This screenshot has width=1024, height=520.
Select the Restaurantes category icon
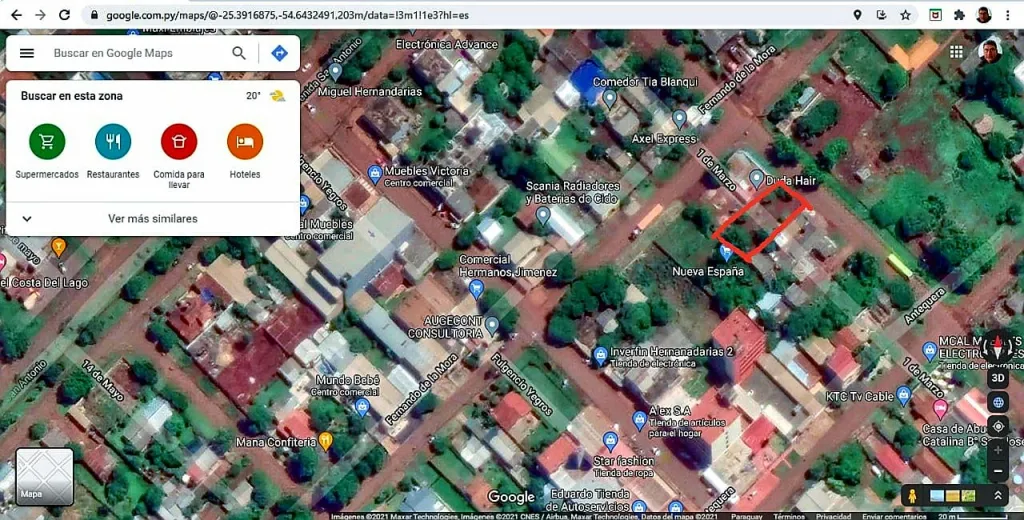click(x=113, y=142)
